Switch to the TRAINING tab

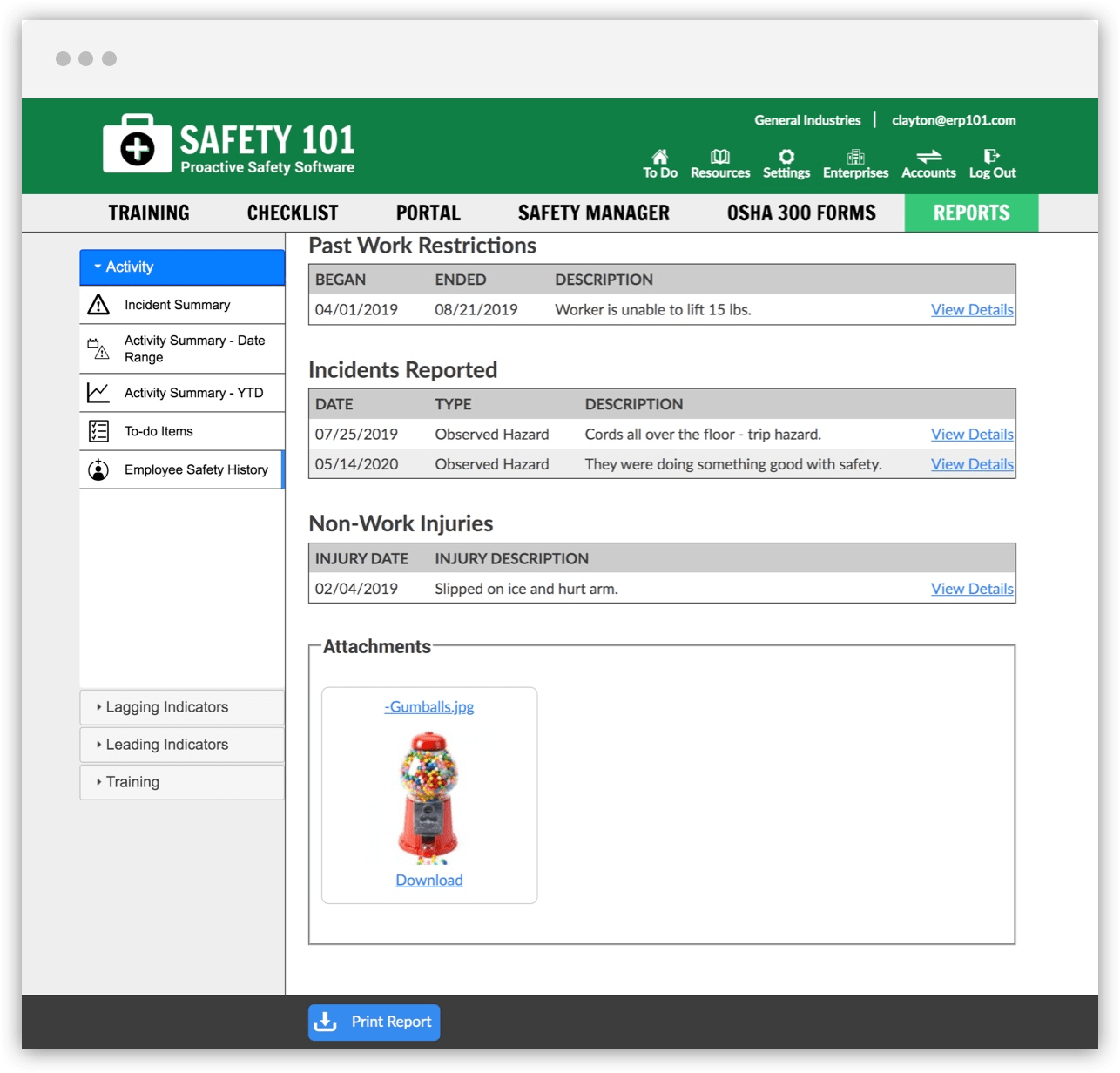(x=149, y=213)
